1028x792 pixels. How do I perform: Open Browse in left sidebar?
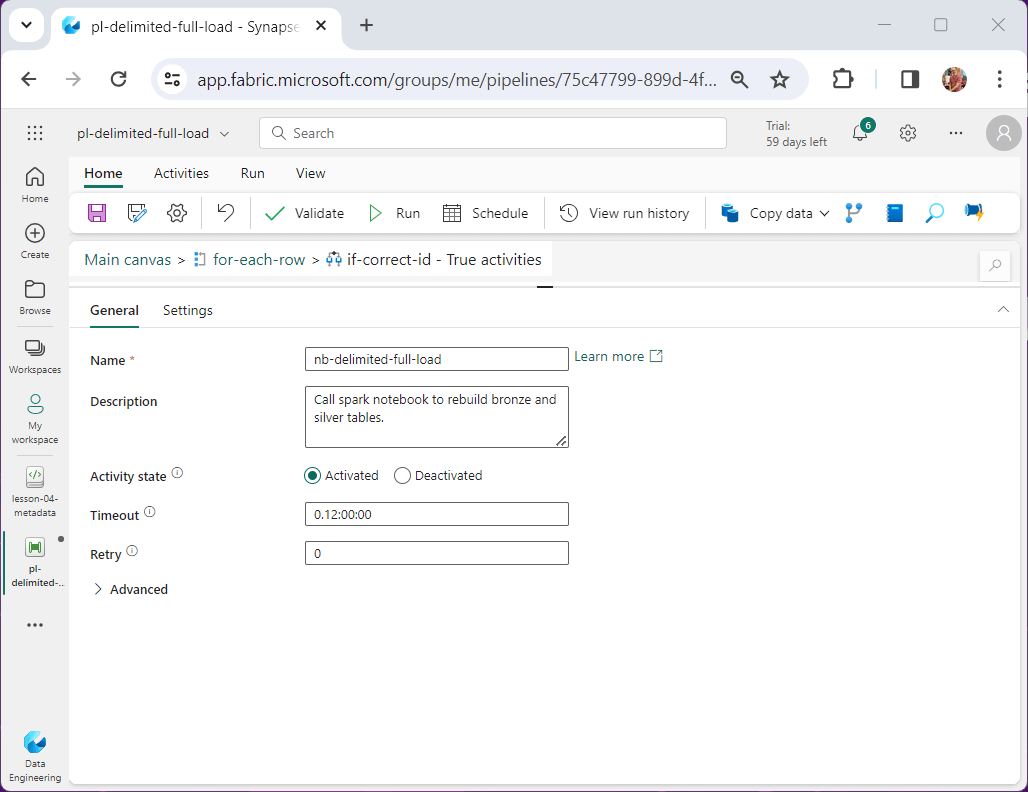coord(35,298)
